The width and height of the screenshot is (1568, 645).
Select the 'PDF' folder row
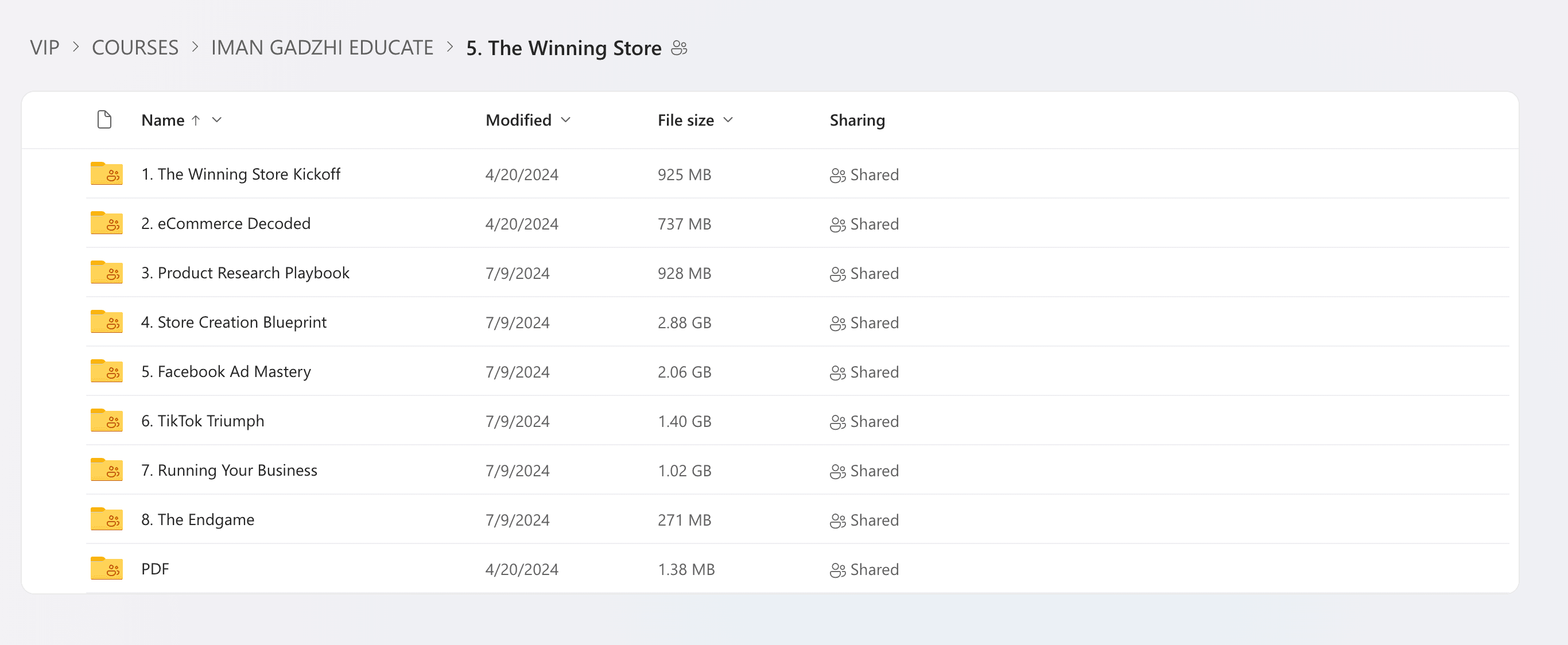(x=155, y=570)
